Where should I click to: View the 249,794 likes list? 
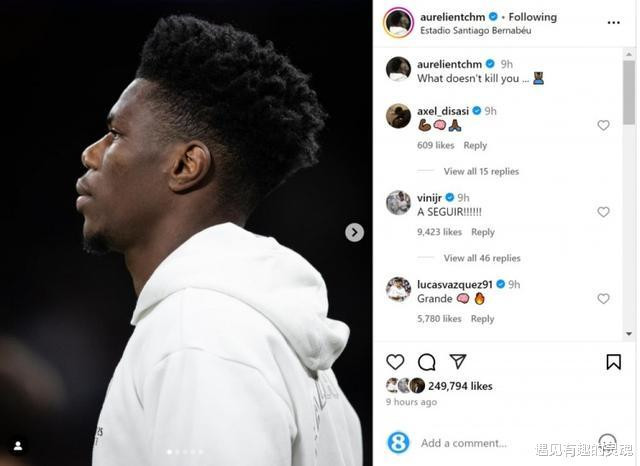click(x=460, y=386)
